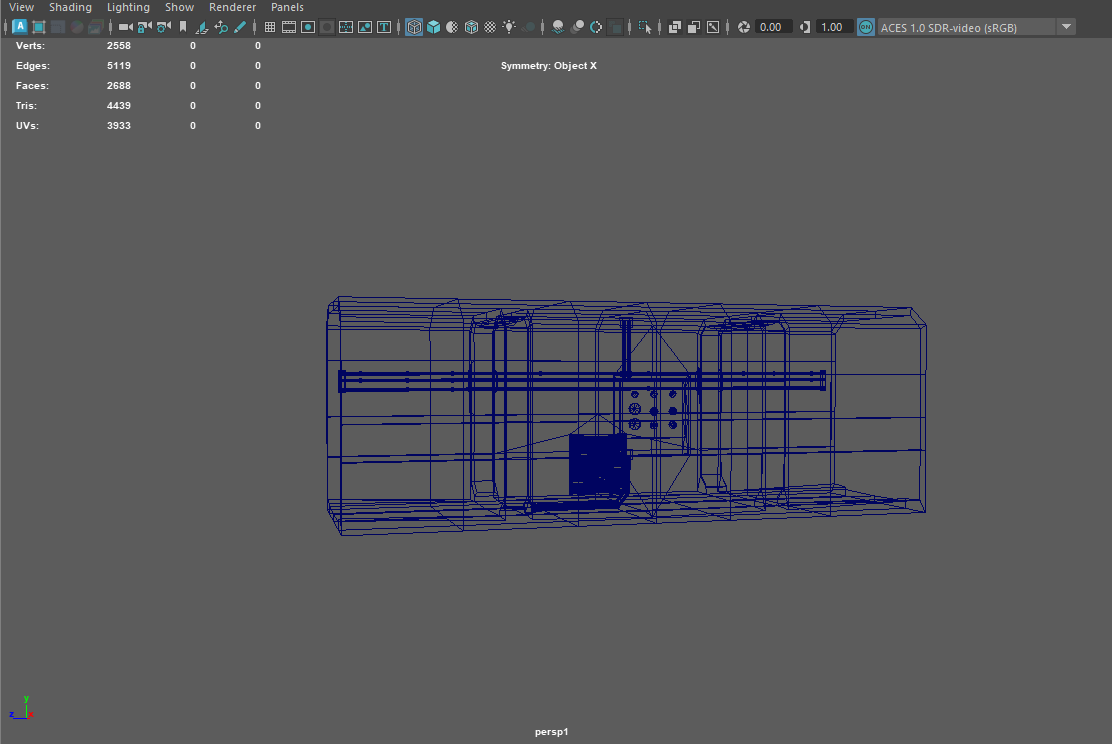Activate the 2D Pan/Zoom icon
Screen dimensions: 1112x744
[x=221, y=27]
